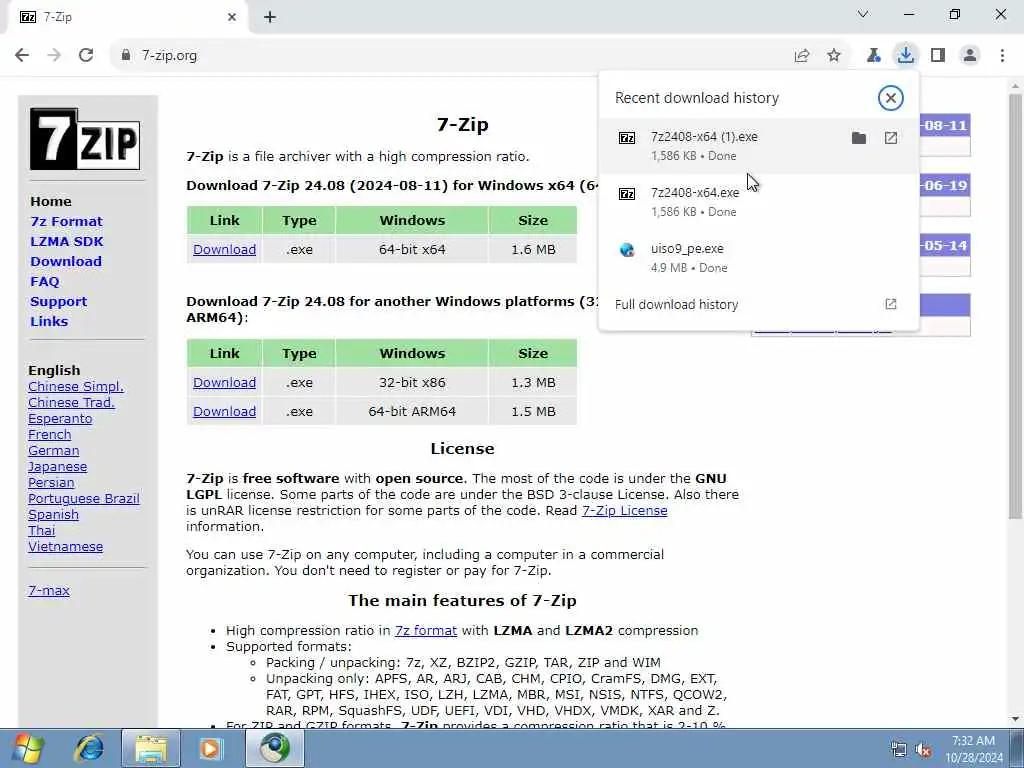
Task: Click the forward navigation arrow
Action: (54, 56)
